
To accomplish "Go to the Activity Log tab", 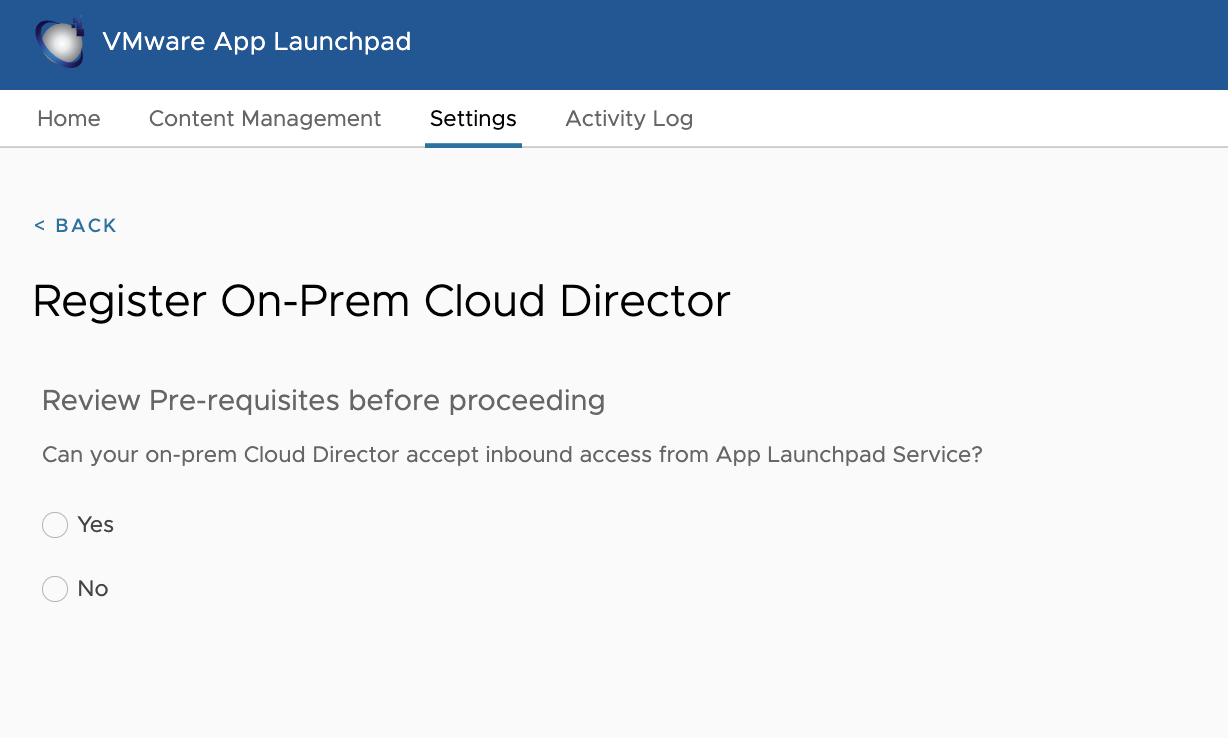I will [629, 119].
